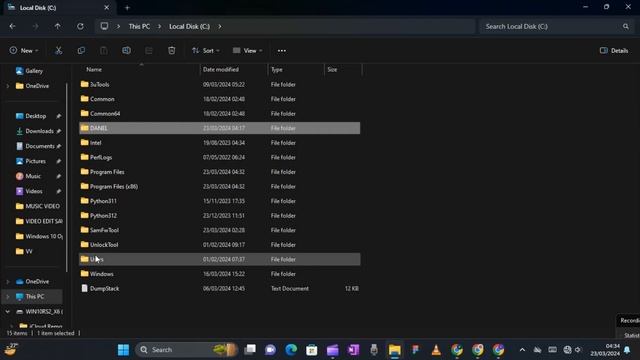Open Figma icon on taskbar
The width and height of the screenshot is (640, 360).
tap(415, 350)
